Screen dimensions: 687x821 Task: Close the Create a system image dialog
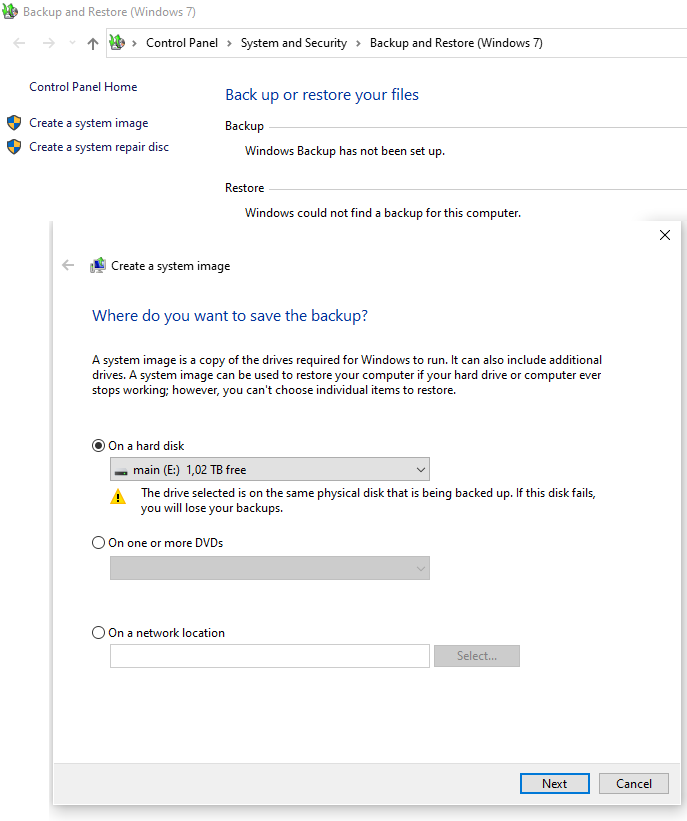tap(665, 235)
